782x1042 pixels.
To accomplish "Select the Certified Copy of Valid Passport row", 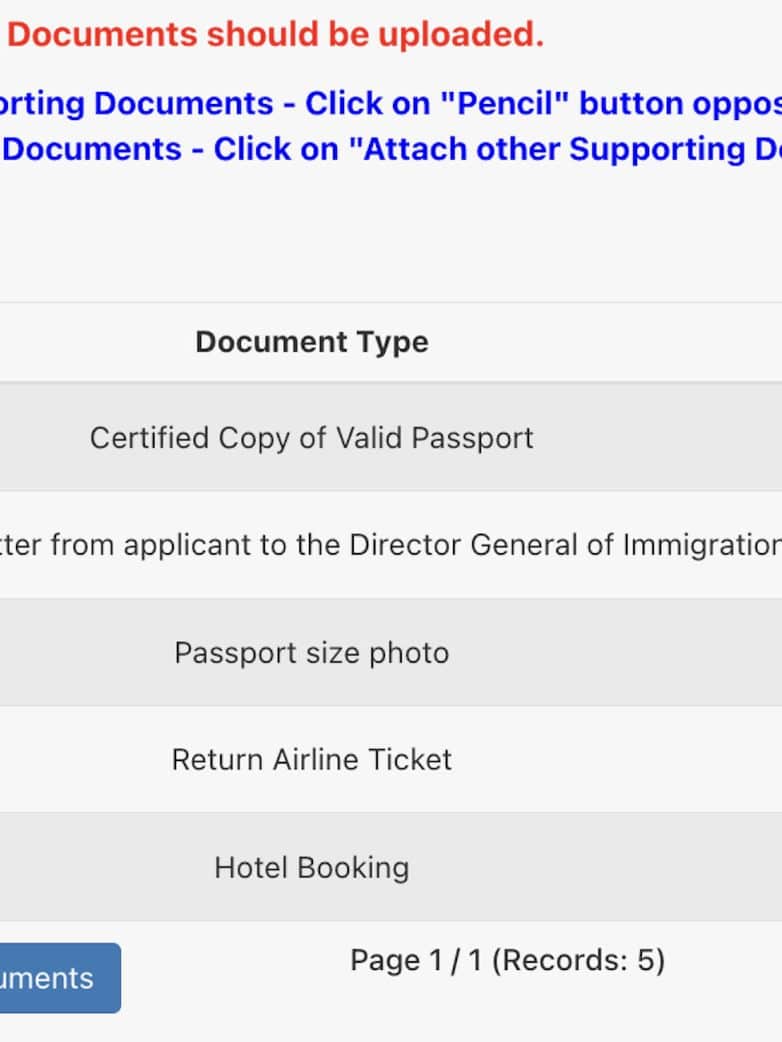I will [x=311, y=438].
